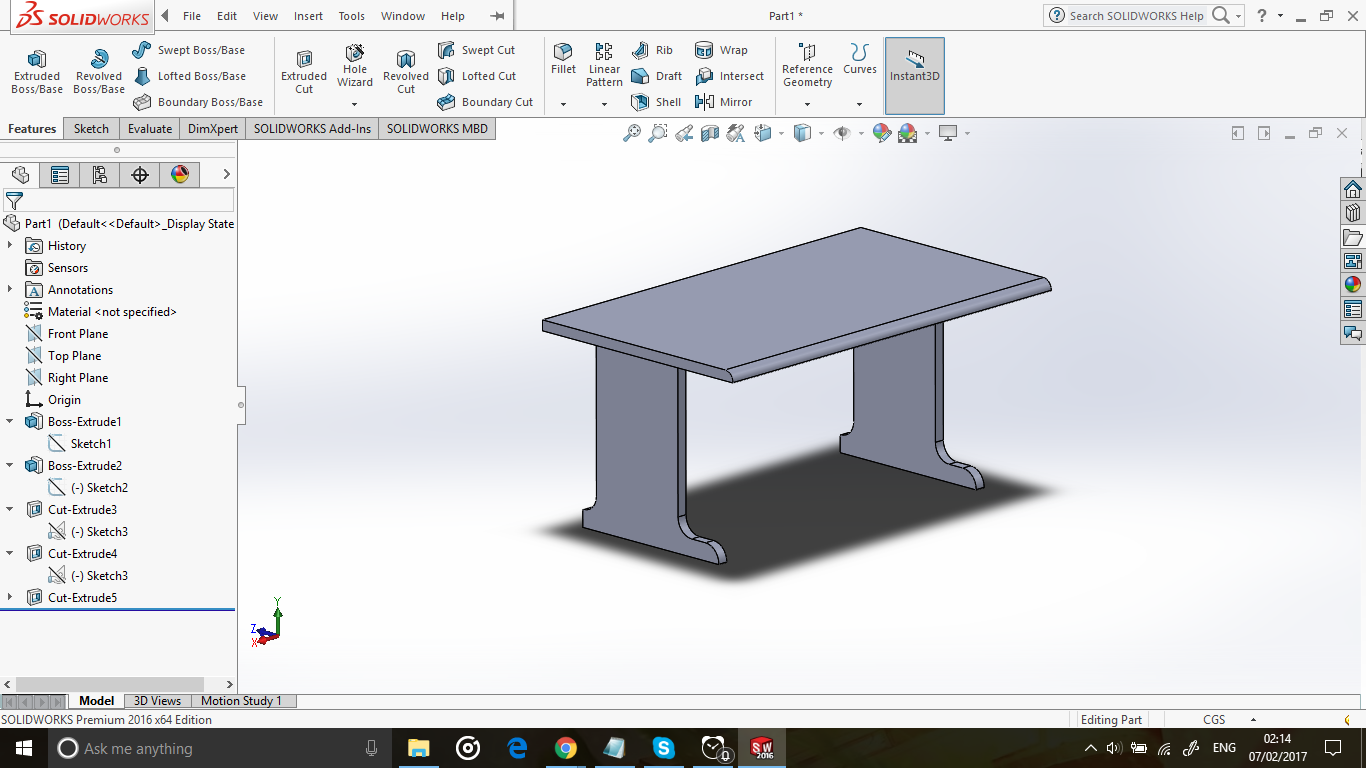Select the Revolved Cut tool
This screenshot has width=1366, height=768.
coord(406,72)
